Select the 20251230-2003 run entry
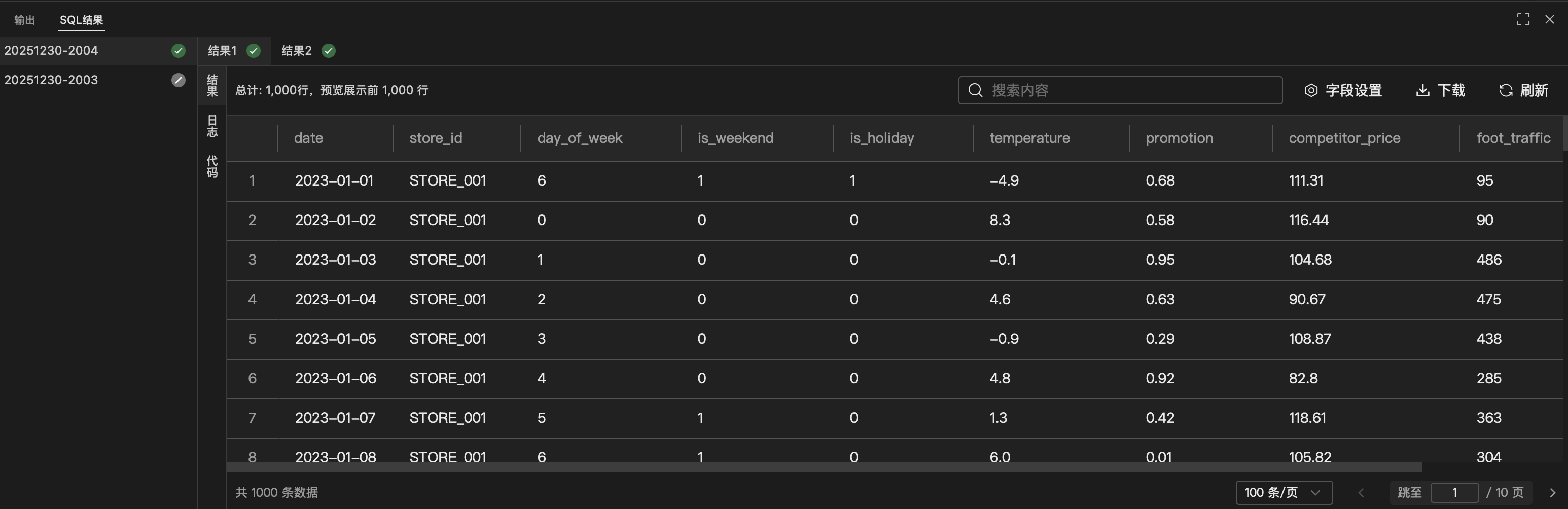Image resolution: width=1568 pixels, height=509 pixels. point(51,80)
